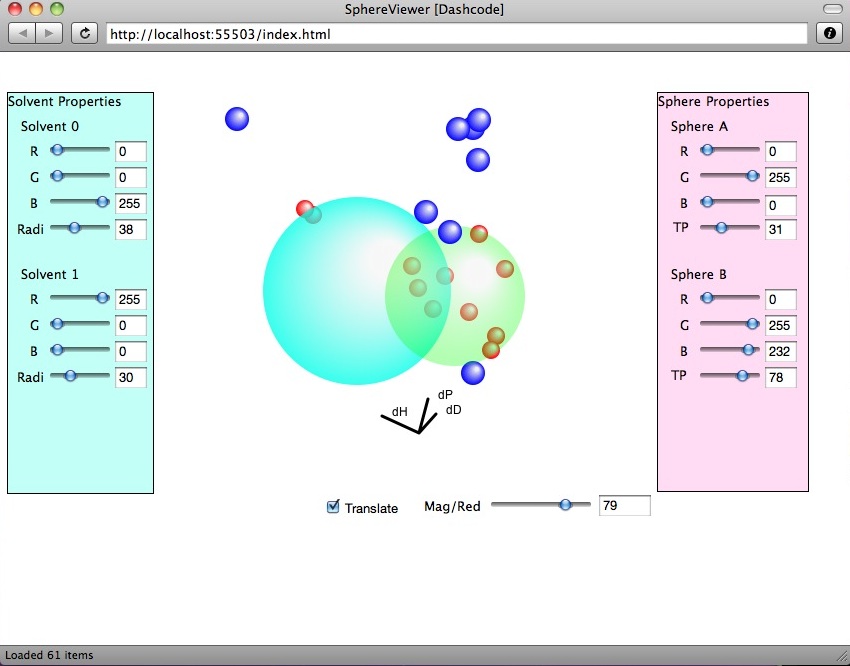Click the Mag/Red slider
The width and height of the screenshot is (850, 666).
[540, 506]
